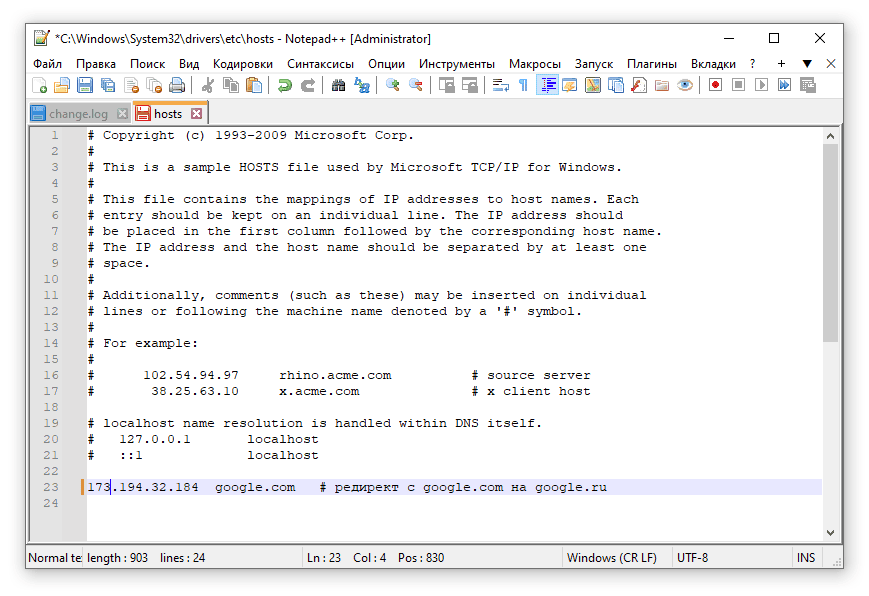Screen dimensions: 869x596
Task: Open the Document List panel icon
Action: tap(616, 85)
